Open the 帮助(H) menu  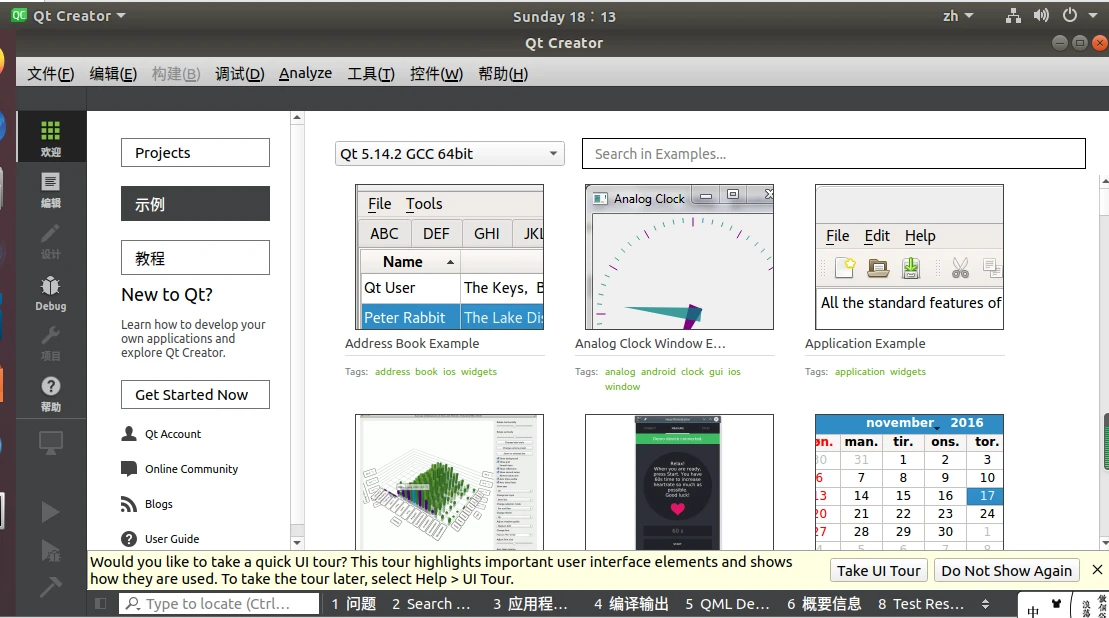[x=503, y=74]
